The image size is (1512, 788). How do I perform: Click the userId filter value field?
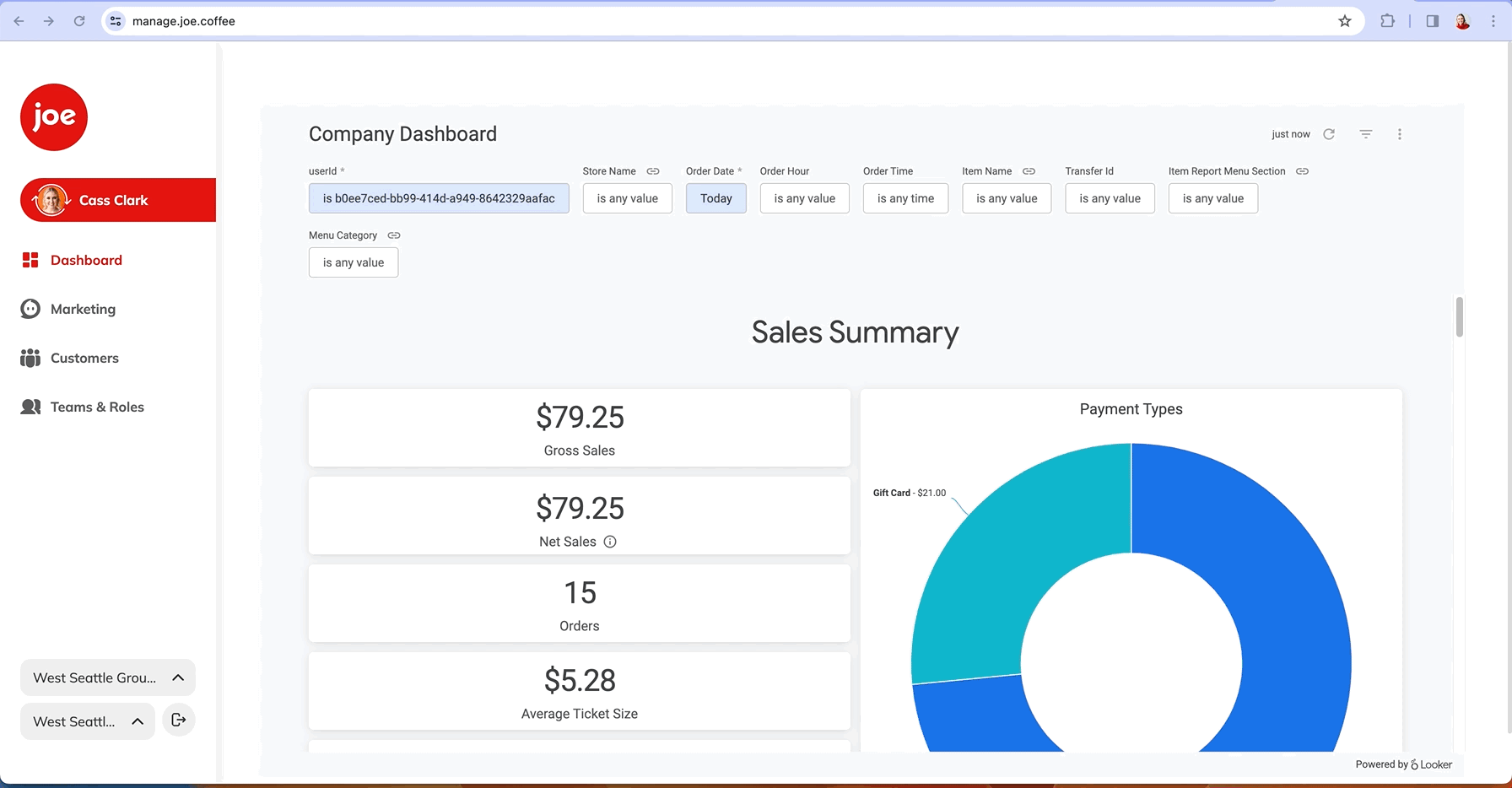pos(439,198)
